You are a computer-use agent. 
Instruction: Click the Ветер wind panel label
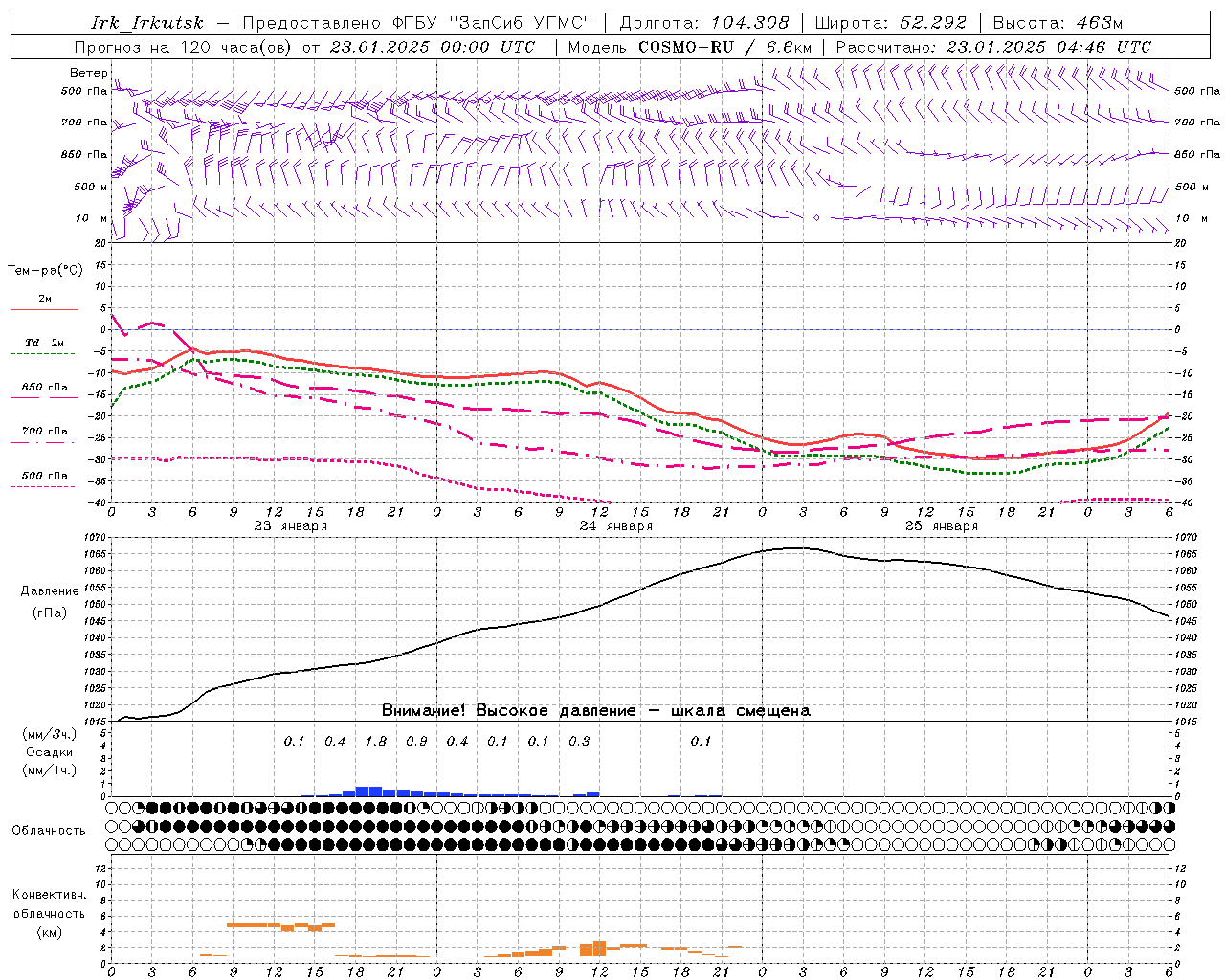tap(88, 73)
